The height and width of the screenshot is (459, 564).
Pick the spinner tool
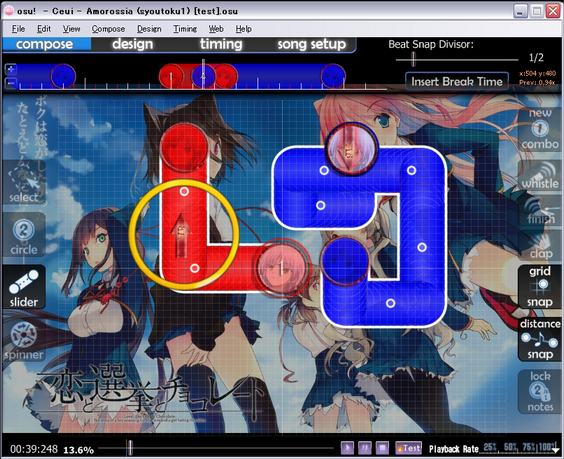(x=24, y=340)
